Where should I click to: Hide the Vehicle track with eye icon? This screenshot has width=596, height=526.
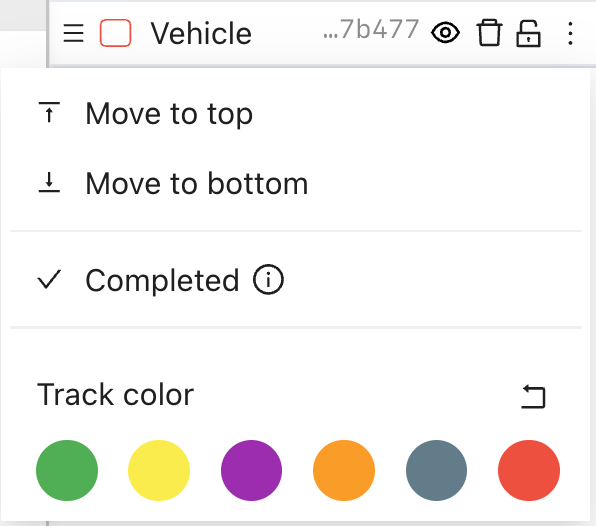[x=445, y=33]
